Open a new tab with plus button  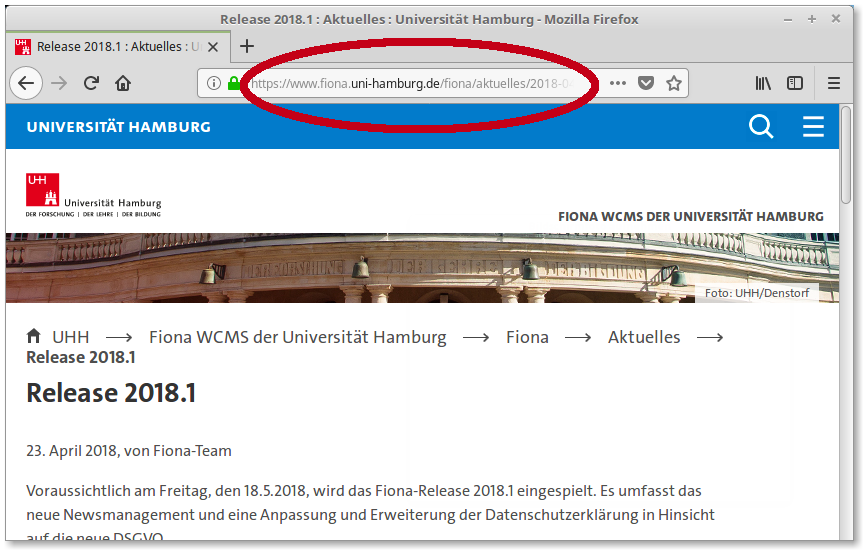click(x=247, y=46)
